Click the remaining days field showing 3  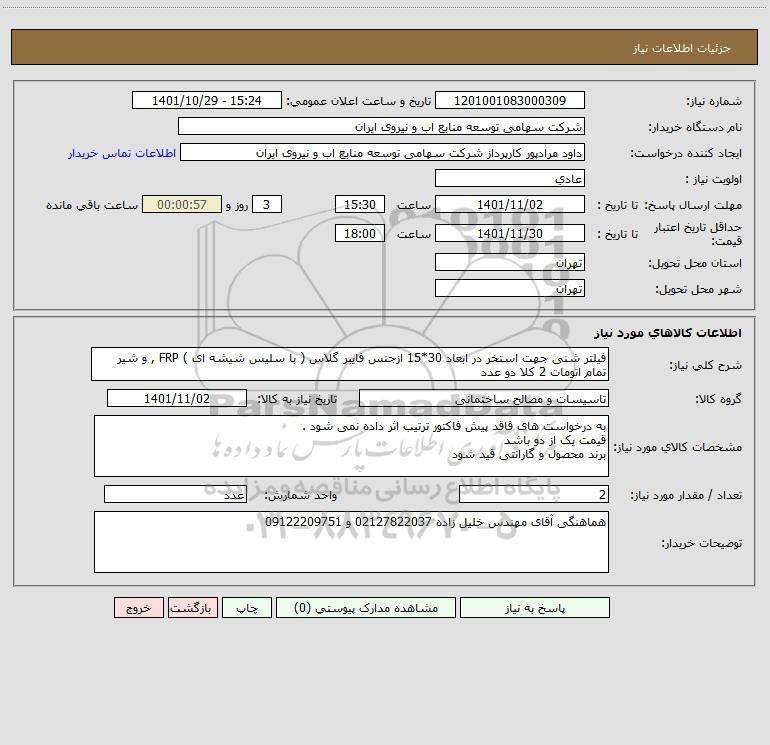[x=267, y=204]
